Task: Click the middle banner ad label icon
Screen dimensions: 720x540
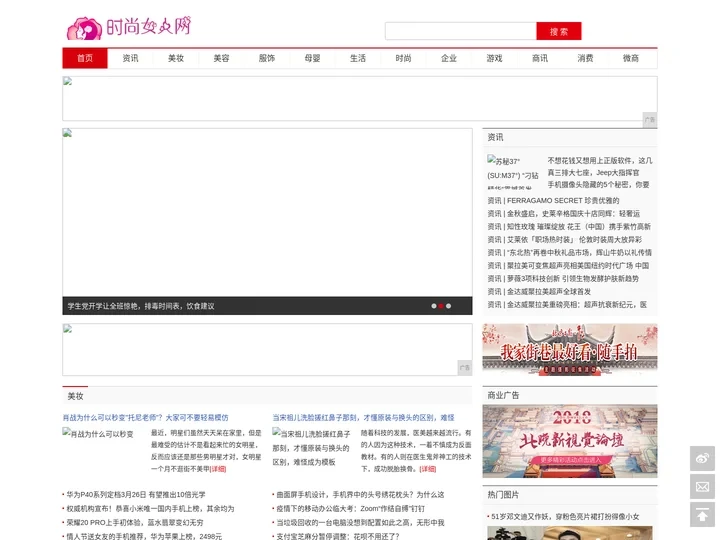Action: click(x=465, y=367)
